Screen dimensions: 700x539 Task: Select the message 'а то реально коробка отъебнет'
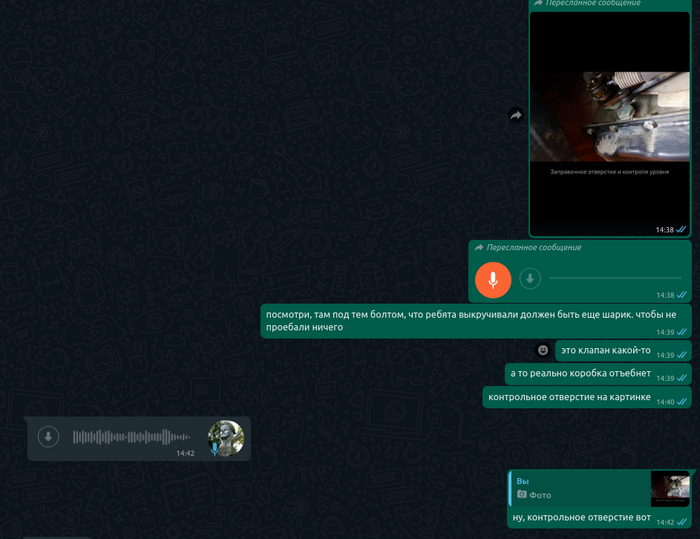click(x=598, y=374)
